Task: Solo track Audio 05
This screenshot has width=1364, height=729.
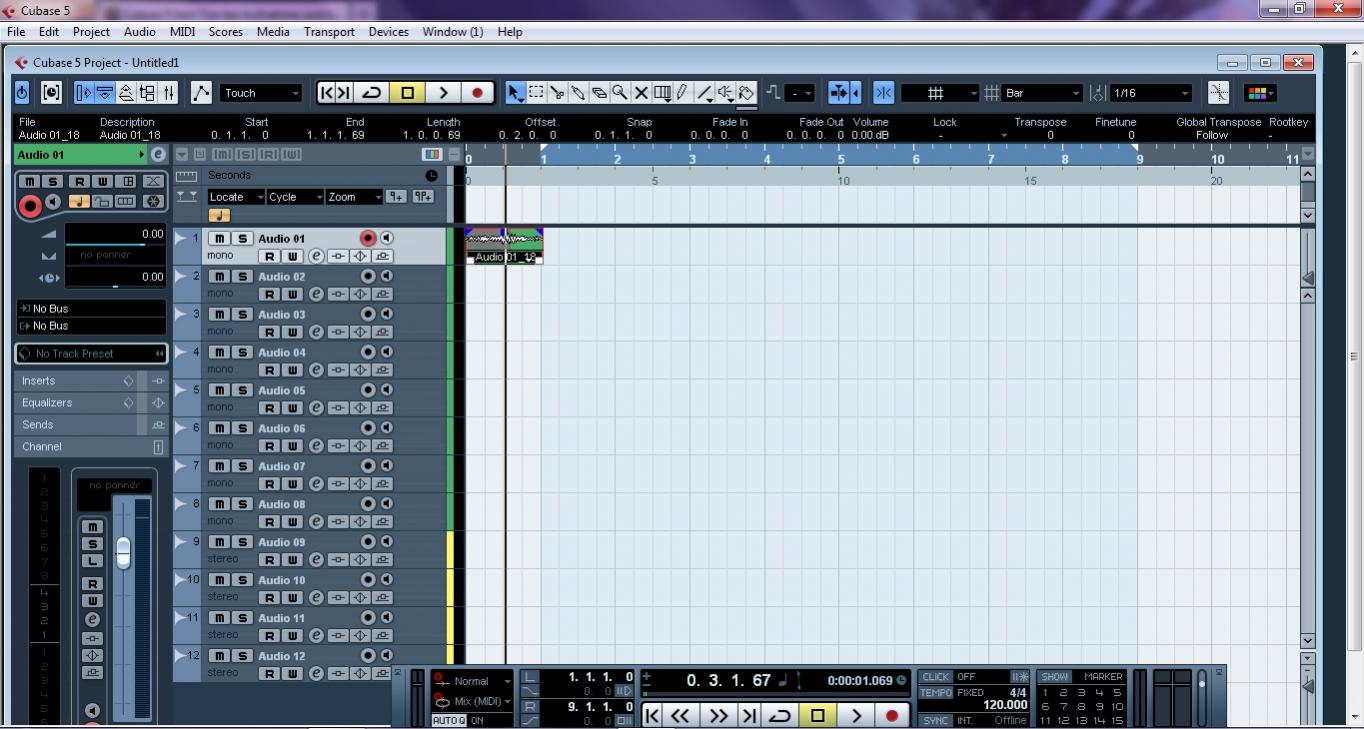Action: point(241,390)
